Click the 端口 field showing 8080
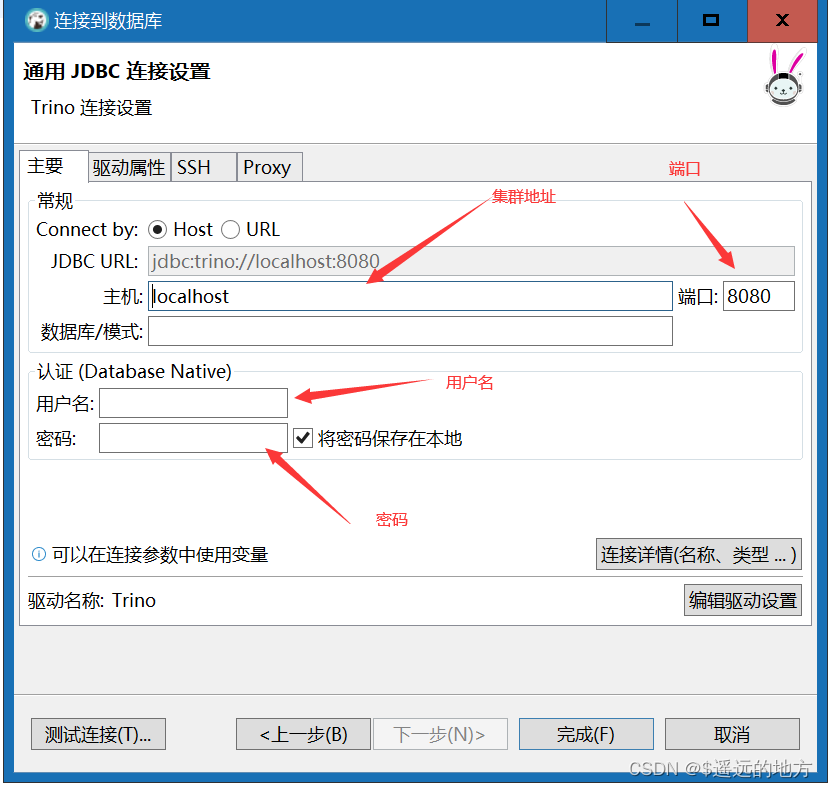This screenshot has width=828, height=788. point(758,295)
